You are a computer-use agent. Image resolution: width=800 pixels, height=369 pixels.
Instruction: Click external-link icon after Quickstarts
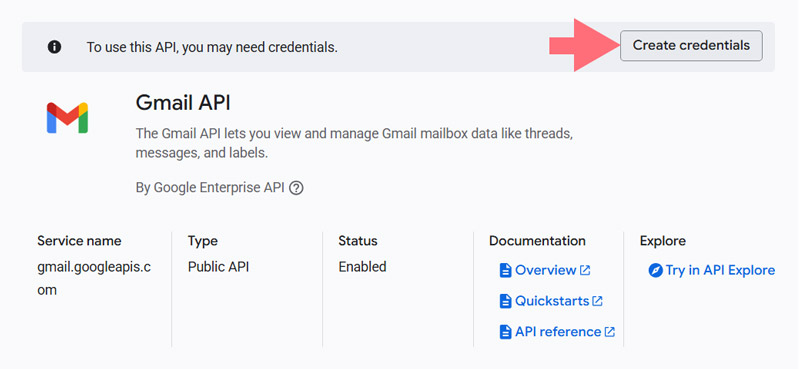pos(597,301)
